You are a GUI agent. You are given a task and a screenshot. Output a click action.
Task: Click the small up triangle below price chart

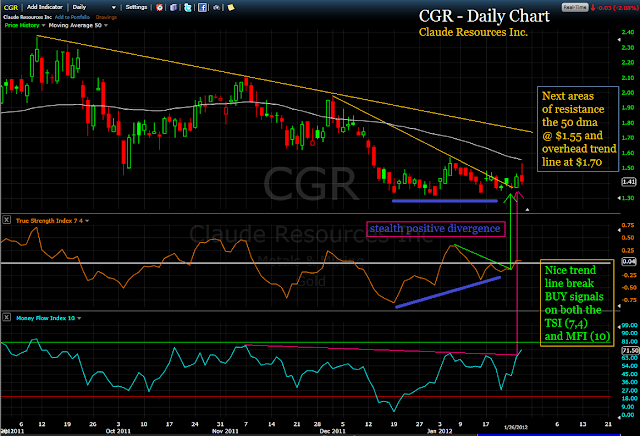[x=527, y=209]
